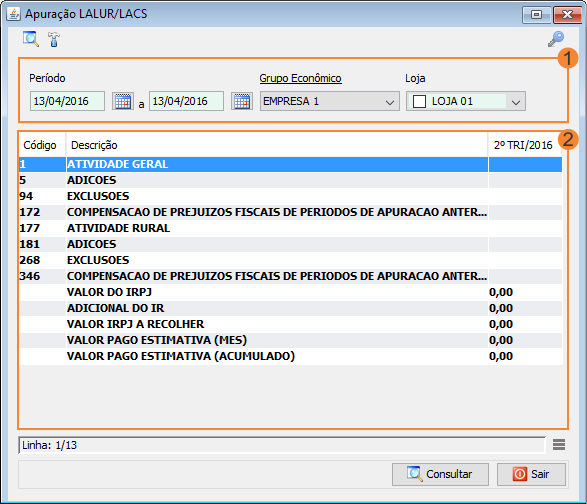Click the end period date field

click(x=186, y=101)
